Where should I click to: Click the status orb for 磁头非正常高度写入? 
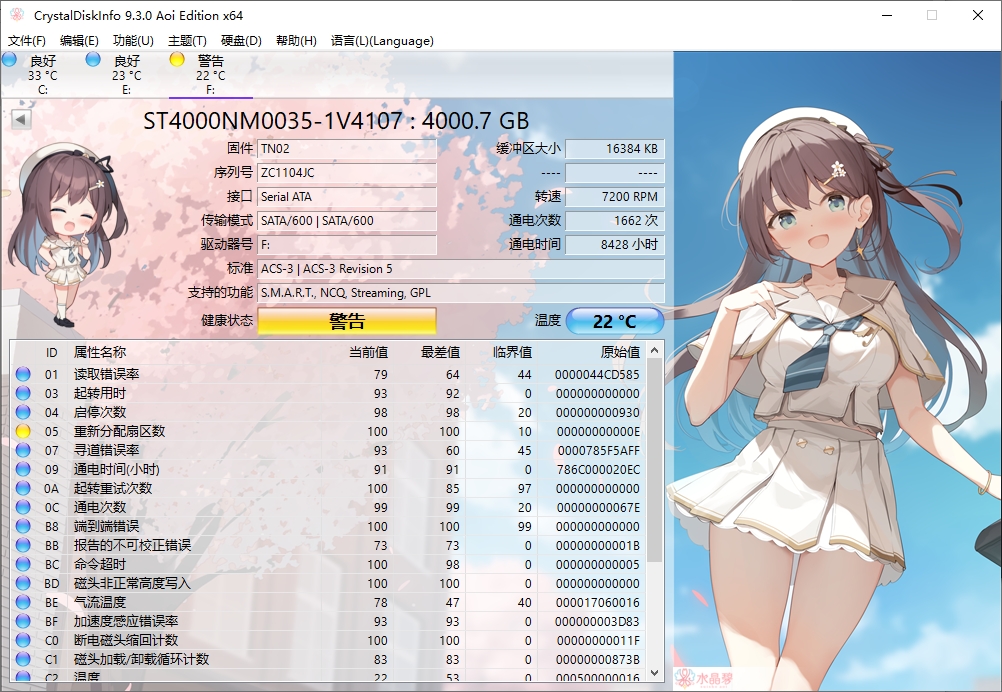tap(23, 583)
